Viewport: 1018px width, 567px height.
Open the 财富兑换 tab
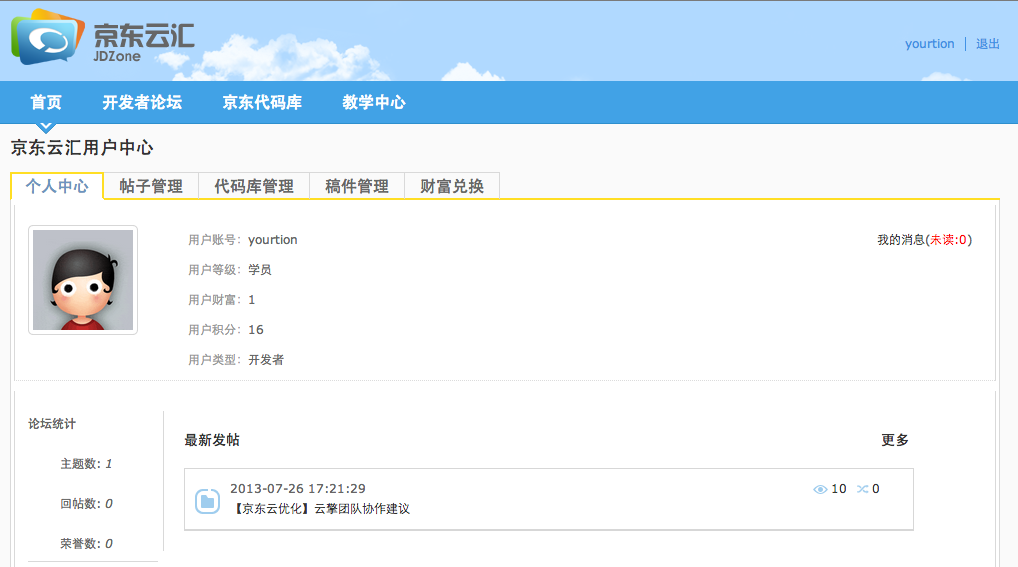click(452, 186)
